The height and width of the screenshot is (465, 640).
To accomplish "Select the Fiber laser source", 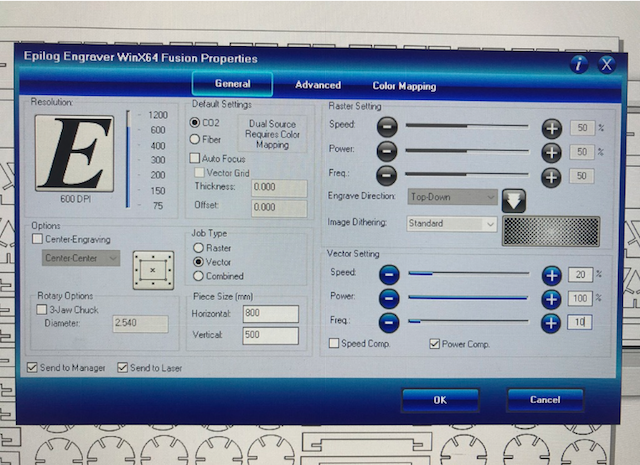I will point(195,139).
